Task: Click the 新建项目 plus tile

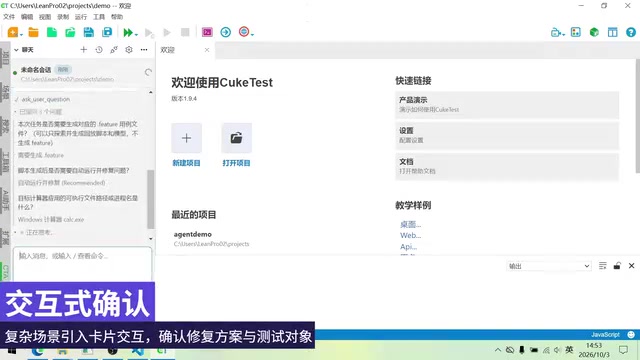Action: coord(187,138)
